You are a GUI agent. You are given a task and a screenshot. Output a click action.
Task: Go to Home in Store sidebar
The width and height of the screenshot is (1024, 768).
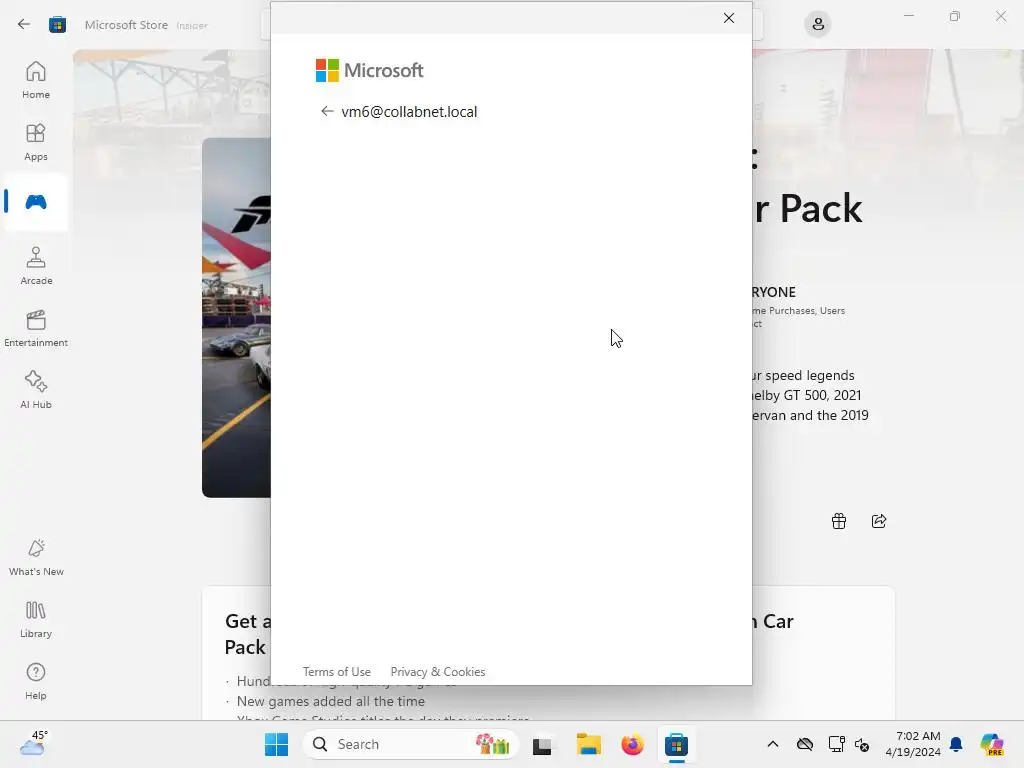(36, 80)
